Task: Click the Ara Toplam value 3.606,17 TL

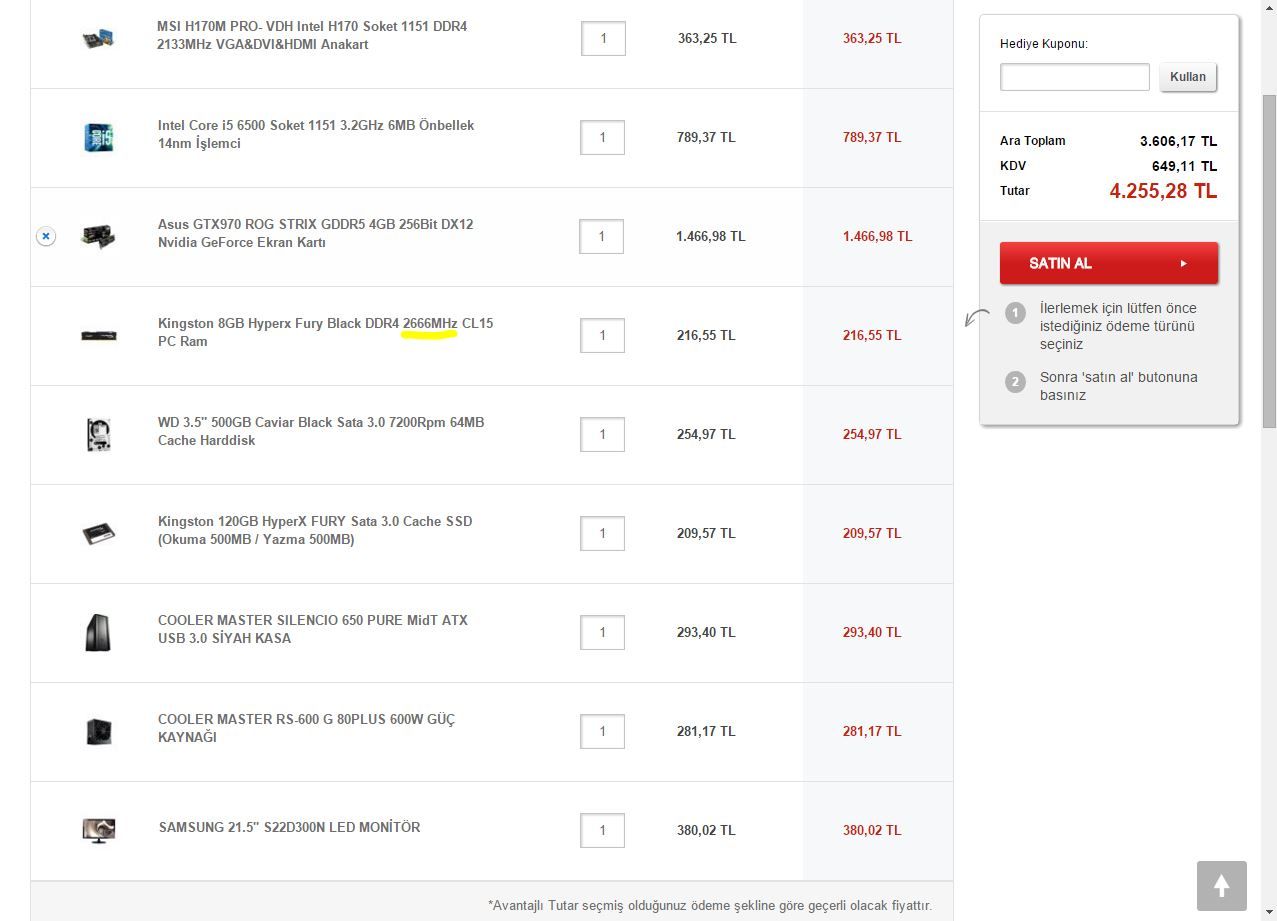Action: click(1178, 141)
